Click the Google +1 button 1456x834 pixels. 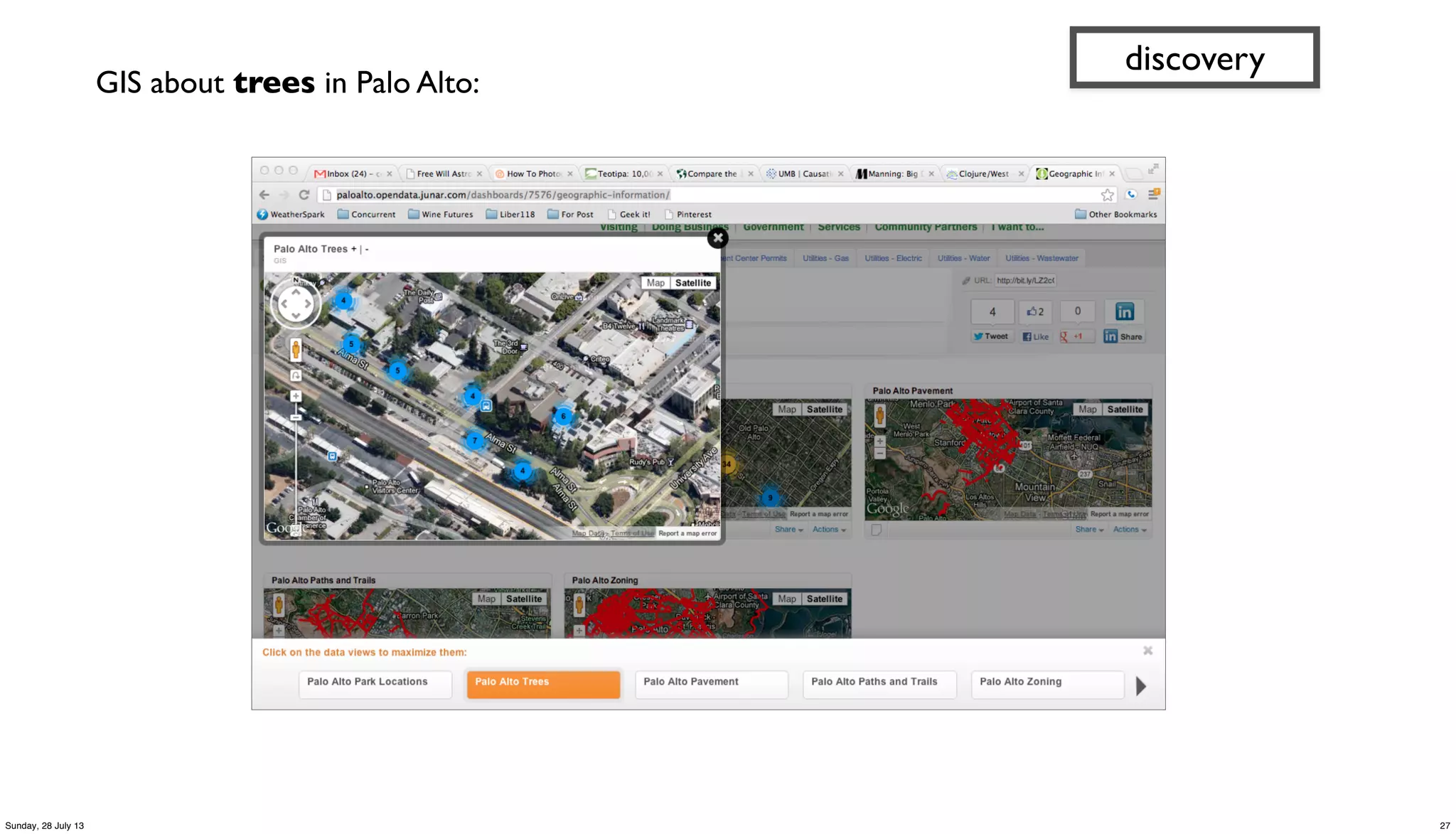tap(1076, 337)
